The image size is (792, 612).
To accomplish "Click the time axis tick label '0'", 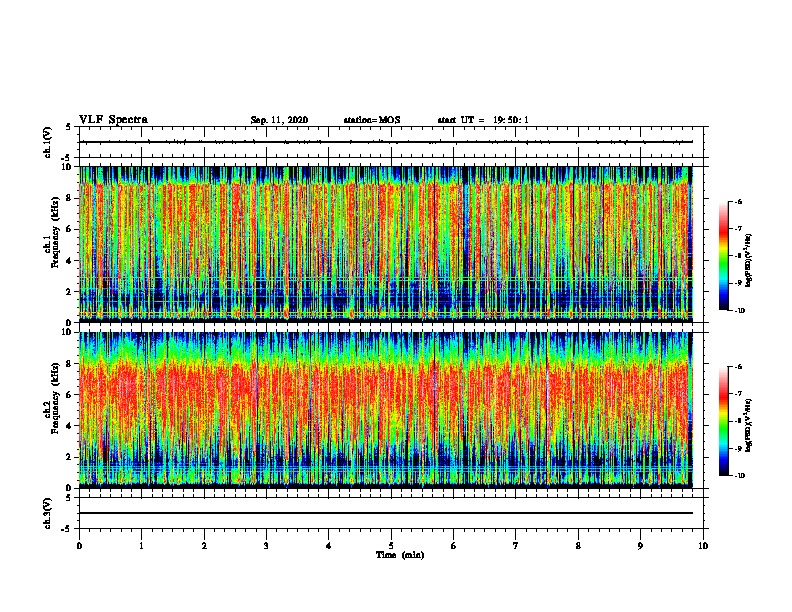I will coord(79,546).
